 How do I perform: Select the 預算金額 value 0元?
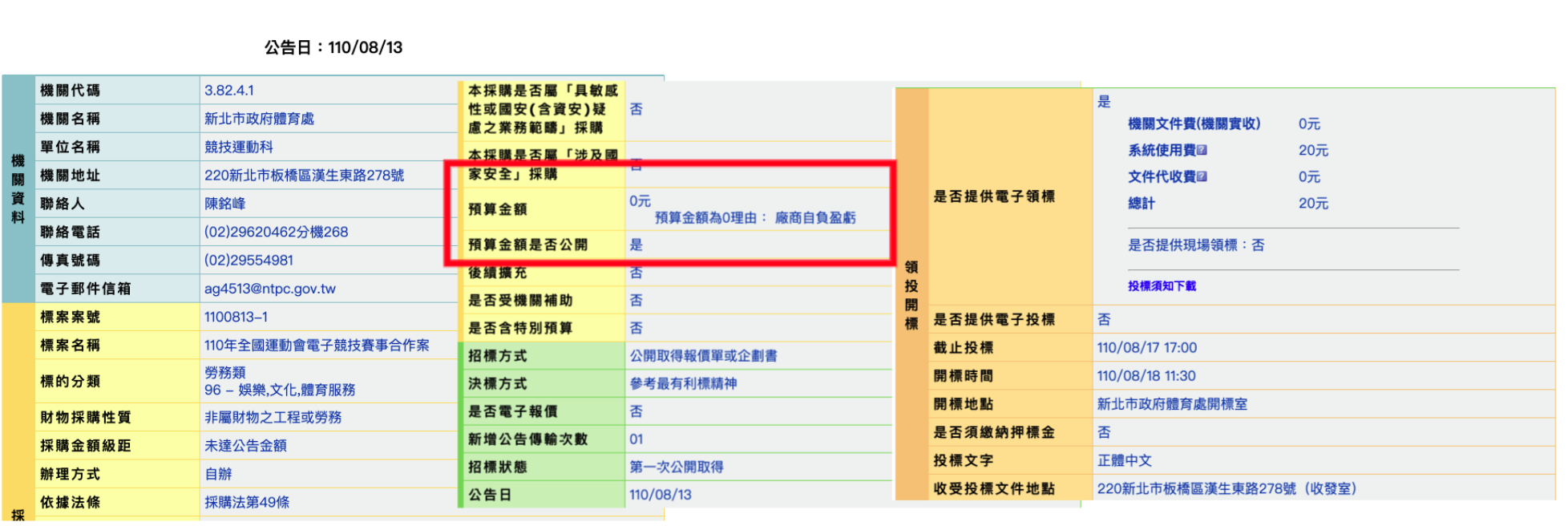(x=640, y=200)
